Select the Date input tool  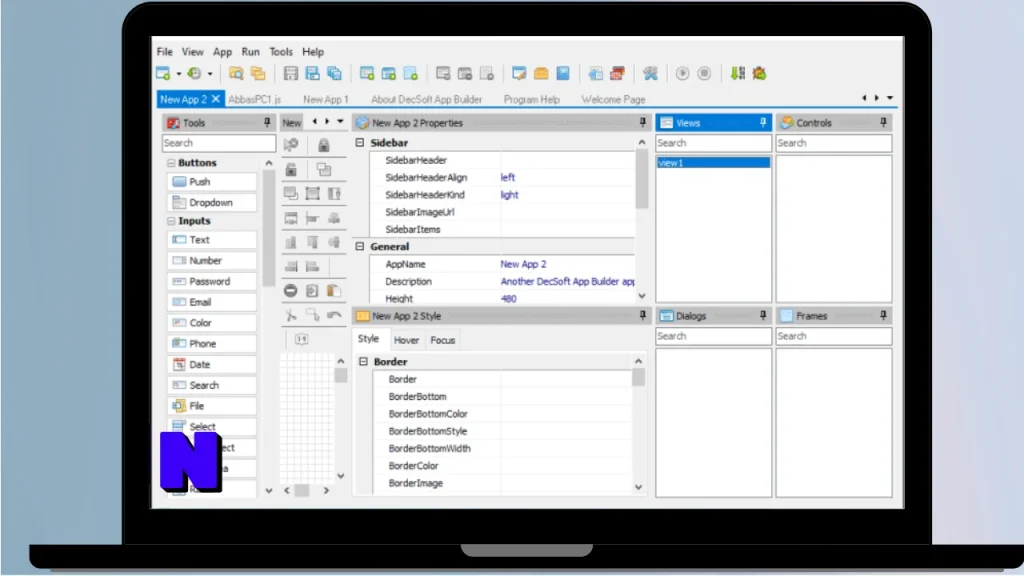pos(213,364)
